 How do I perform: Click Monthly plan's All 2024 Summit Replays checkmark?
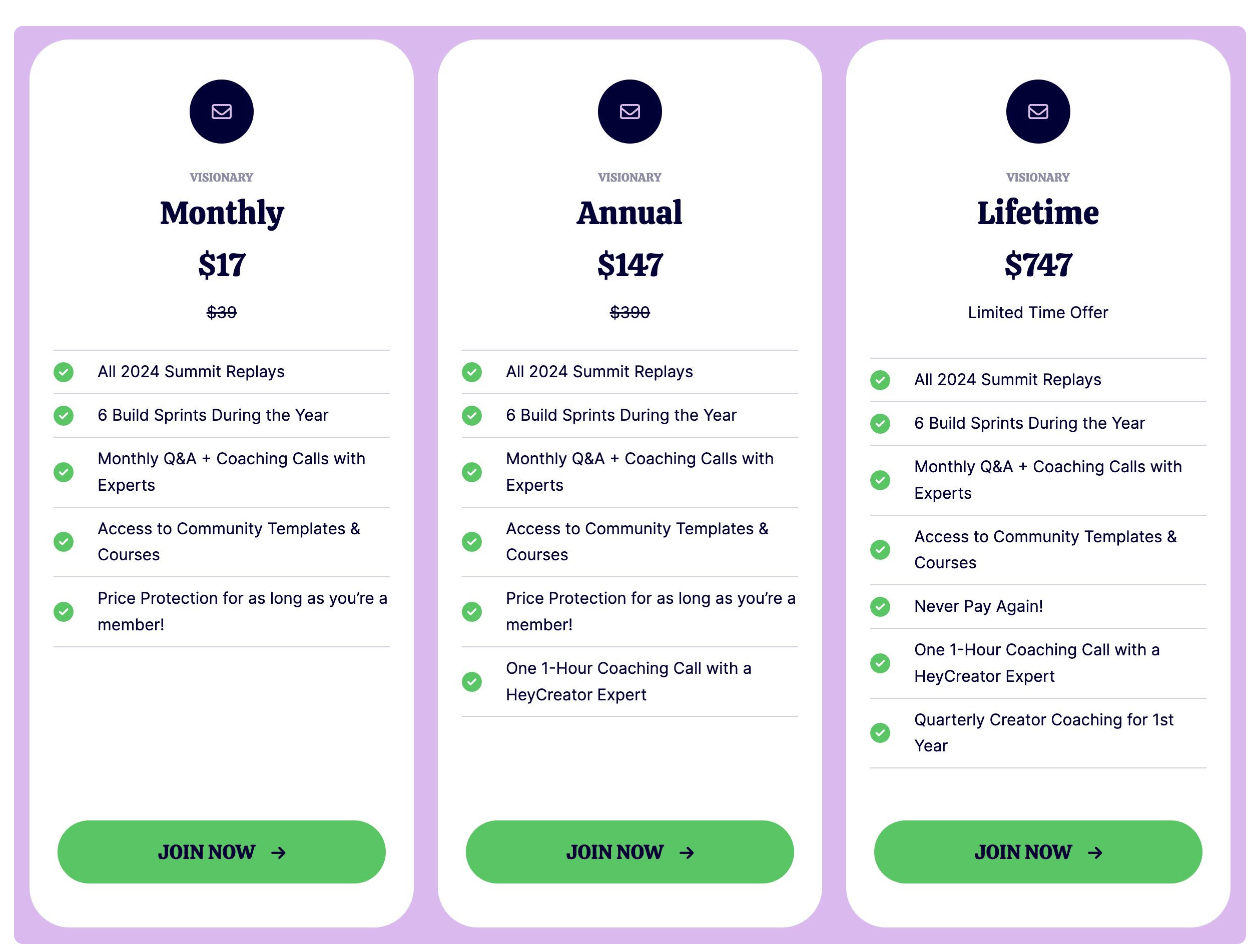click(x=63, y=372)
